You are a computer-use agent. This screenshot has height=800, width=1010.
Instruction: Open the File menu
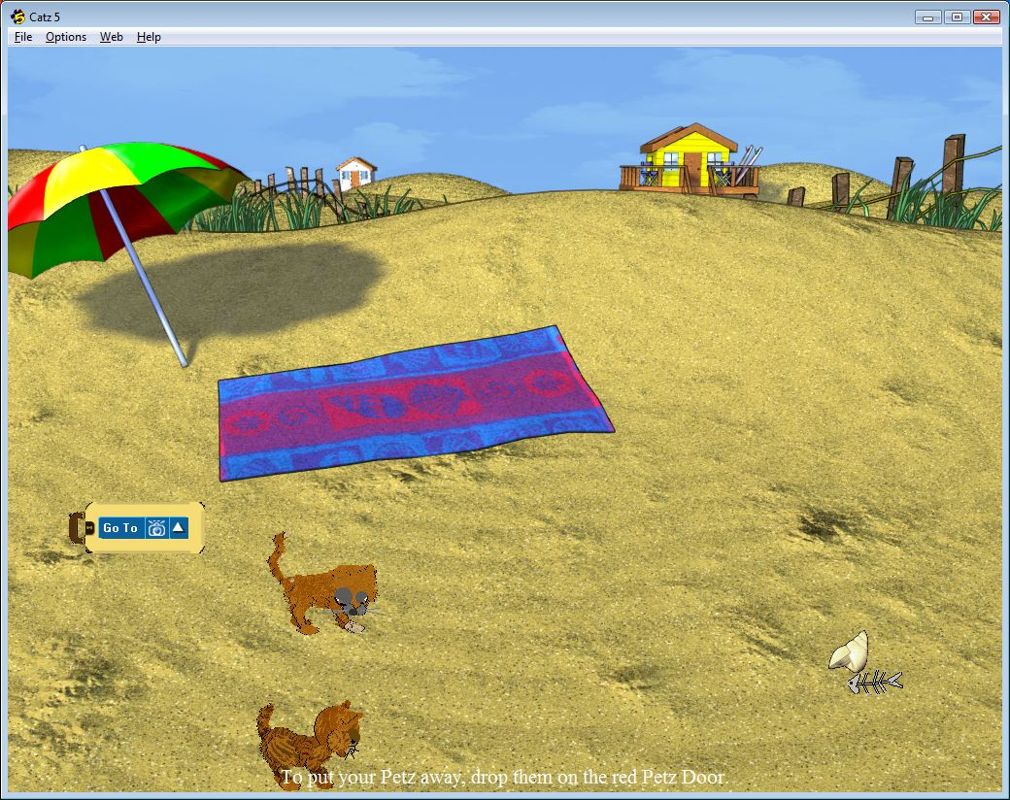click(x=22, y=37)
